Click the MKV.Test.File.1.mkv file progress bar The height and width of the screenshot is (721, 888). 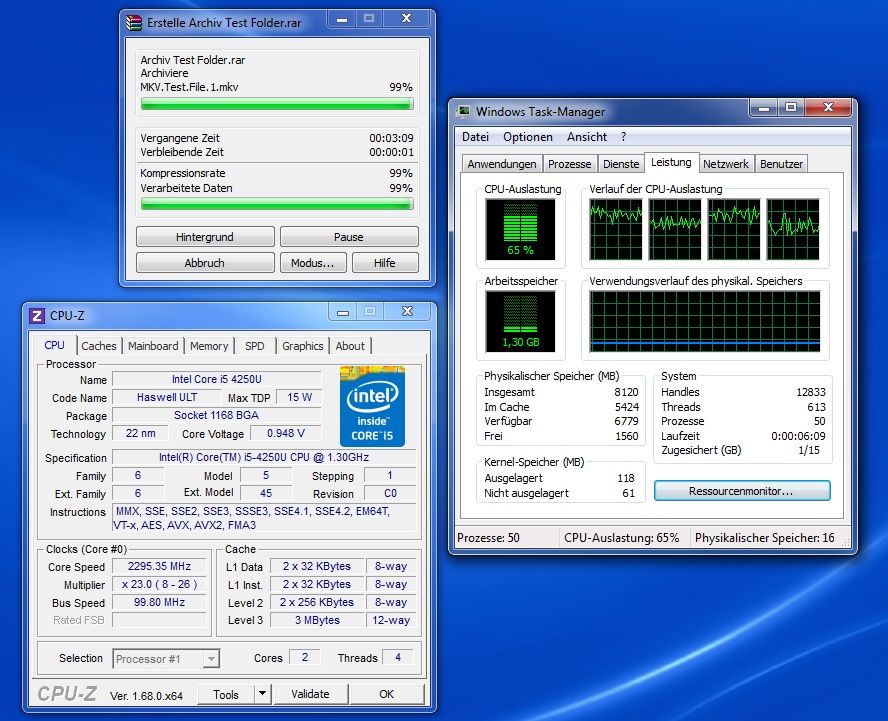point(278,104)
